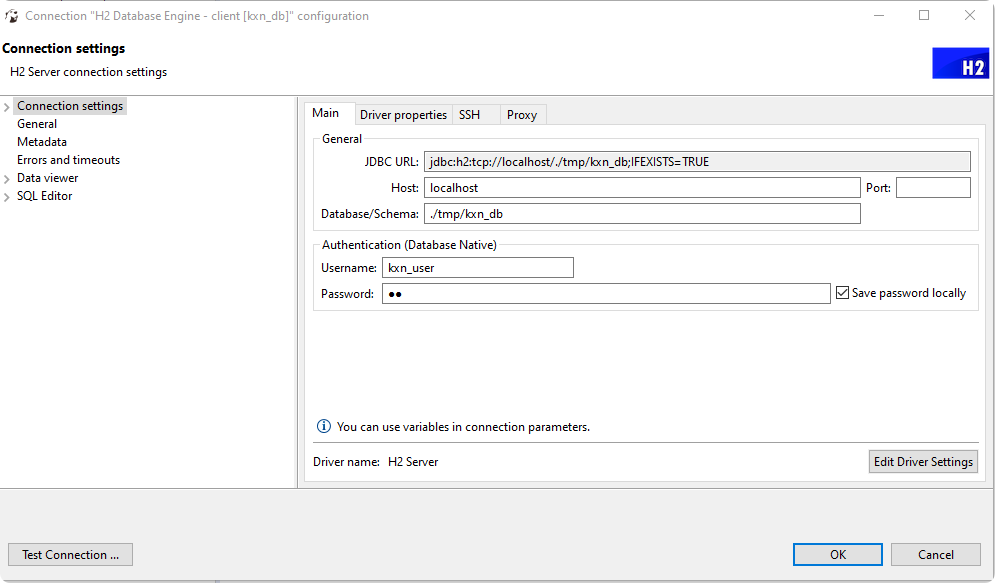
Task: Confirm with the OK button
Action: (x=838, y=554)
